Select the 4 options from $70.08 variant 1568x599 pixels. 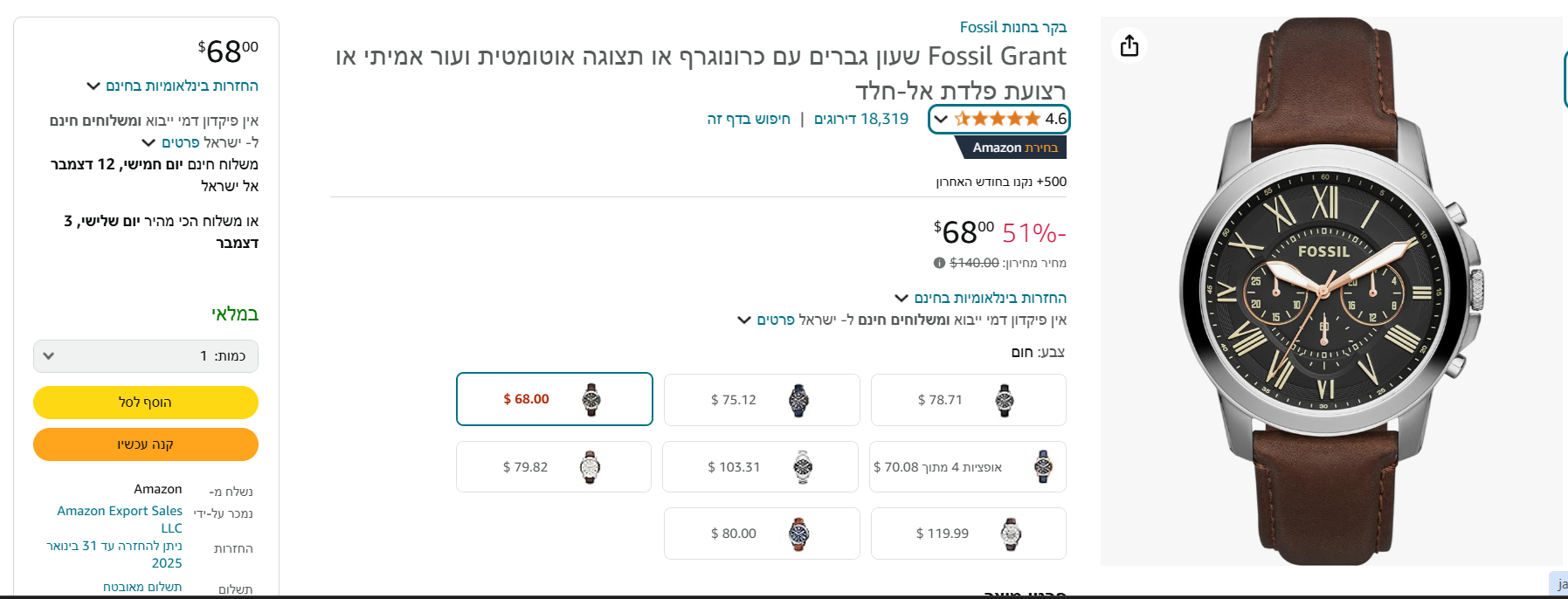968,467
